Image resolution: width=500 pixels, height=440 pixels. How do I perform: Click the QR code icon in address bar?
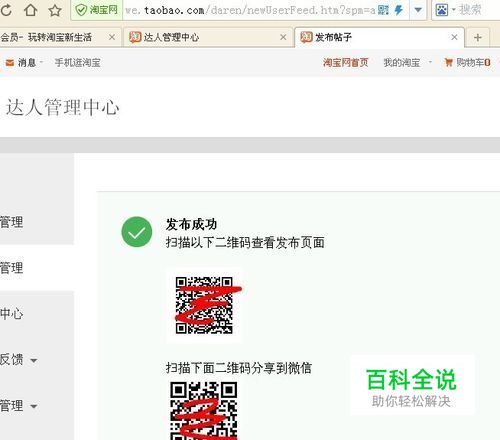click(x=383, y=10)
